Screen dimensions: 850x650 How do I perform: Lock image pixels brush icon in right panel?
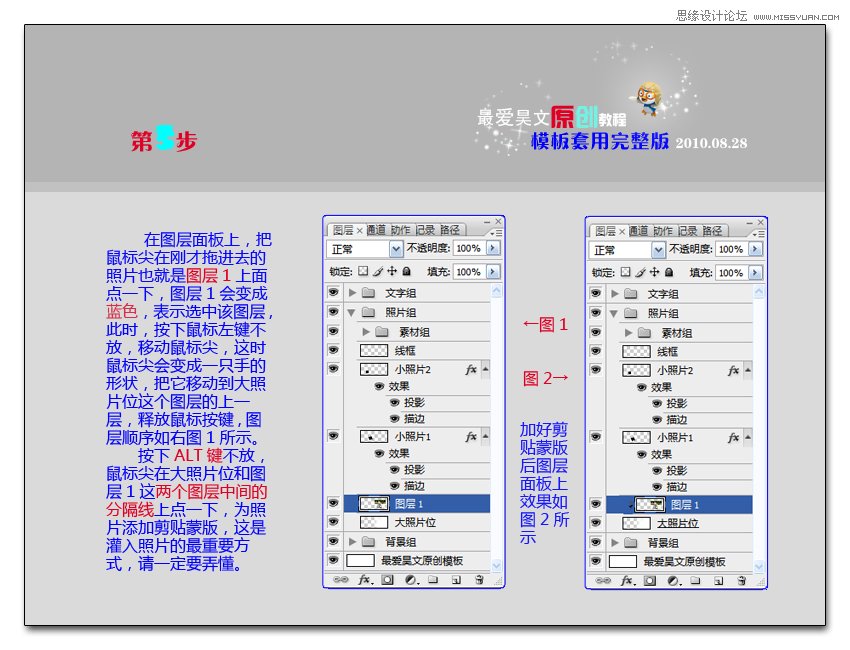640,272
